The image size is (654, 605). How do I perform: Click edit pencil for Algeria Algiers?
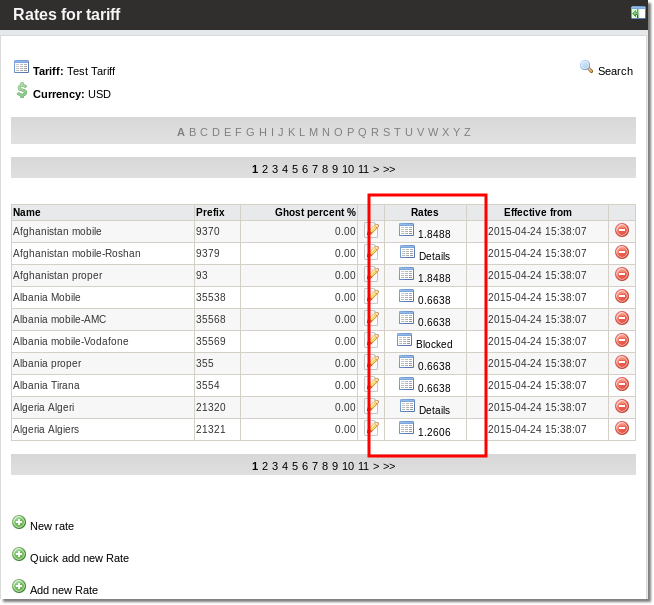pos(372,428)
